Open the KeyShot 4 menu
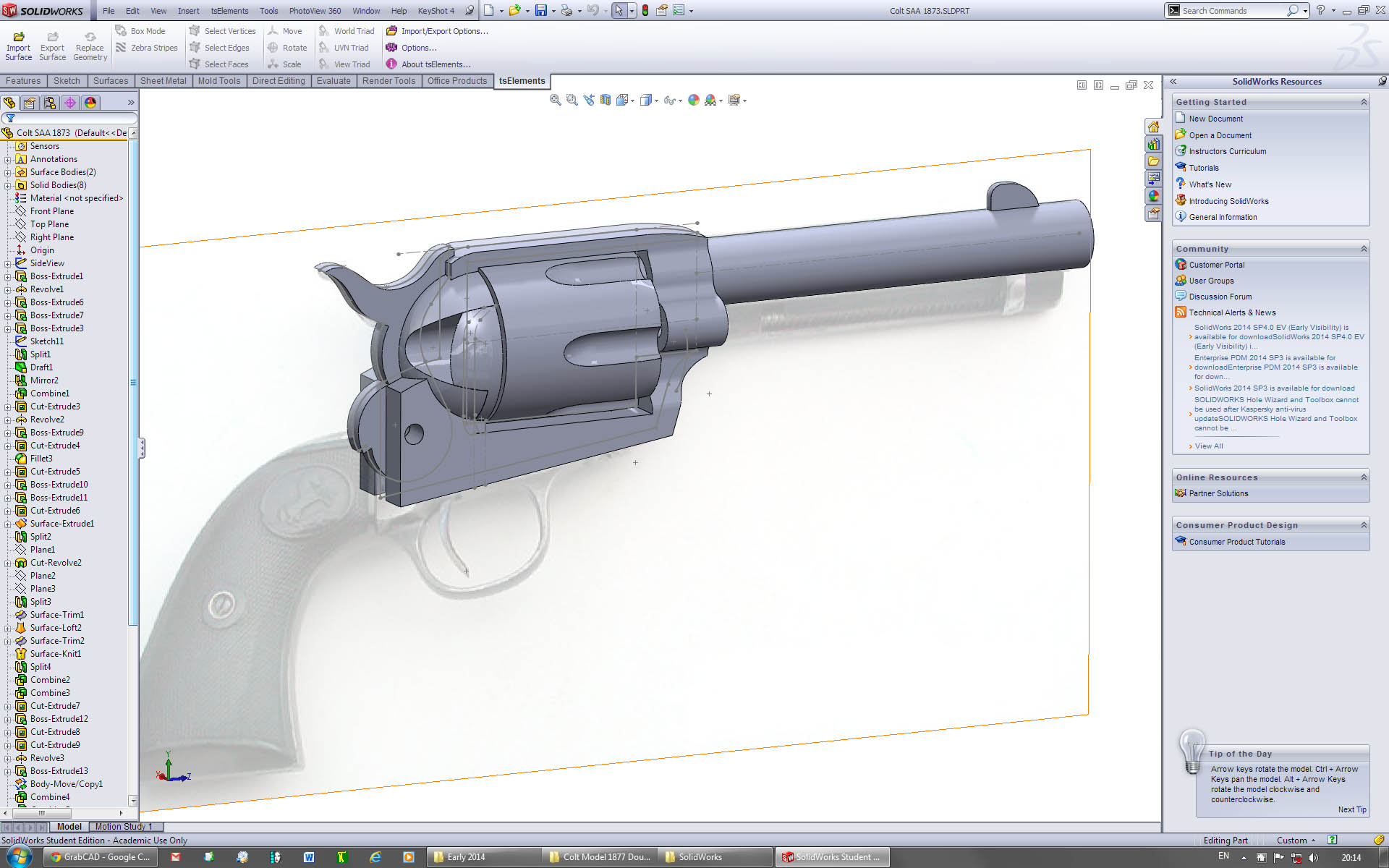The image size is (1389, 868). click(436, 11)
